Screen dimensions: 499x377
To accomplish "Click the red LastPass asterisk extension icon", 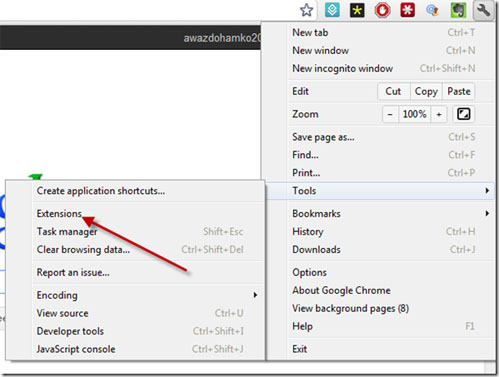I will [407, 10].
